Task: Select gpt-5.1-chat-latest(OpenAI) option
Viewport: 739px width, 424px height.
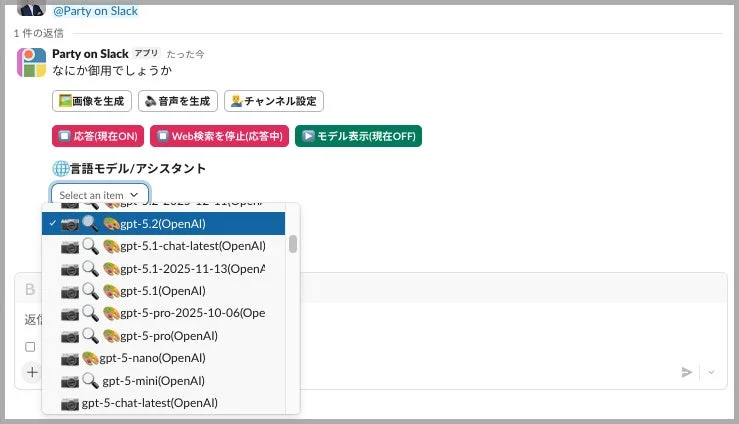Action: tap(164, 246)
